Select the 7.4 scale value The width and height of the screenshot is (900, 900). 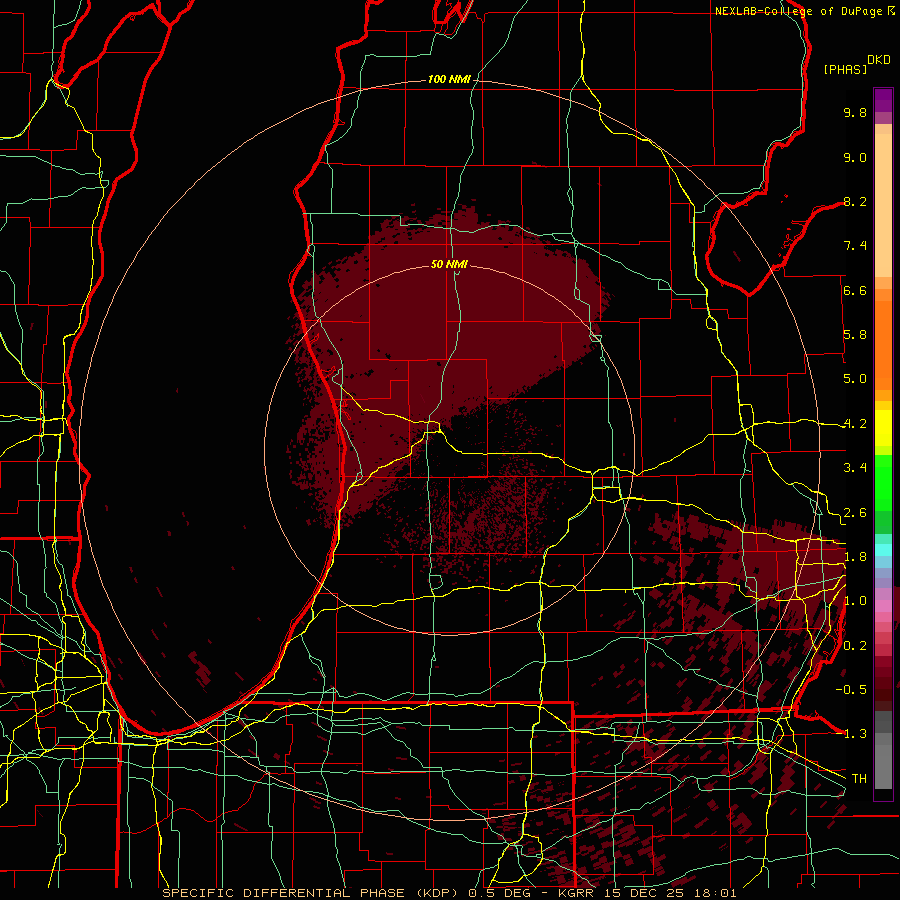click(855, 246)
